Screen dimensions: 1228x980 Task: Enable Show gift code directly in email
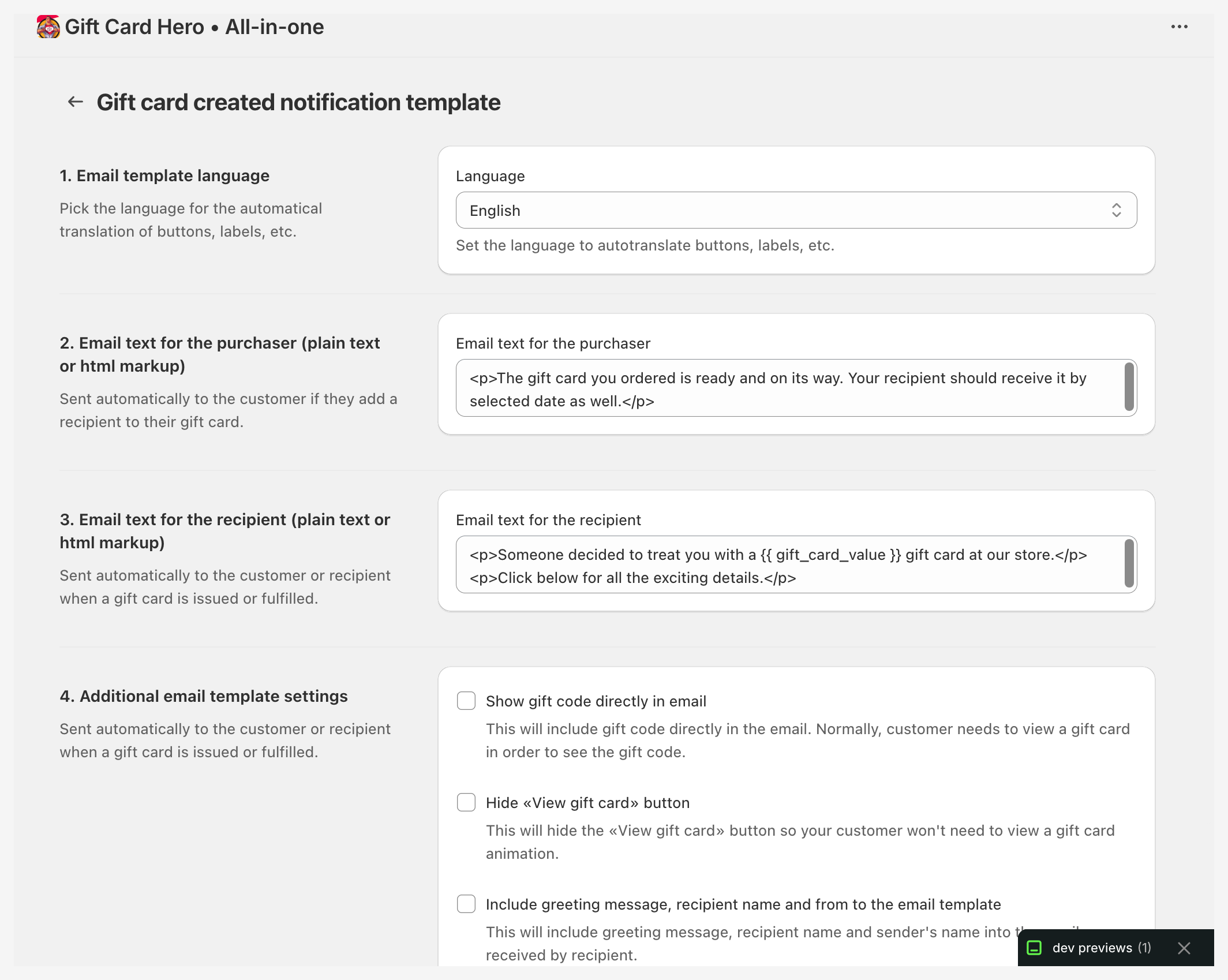pyautogui.click(x=466, y=701)
